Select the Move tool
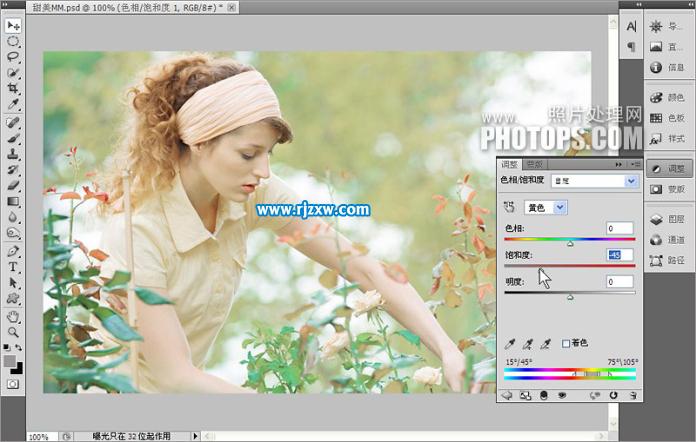Viewport: 696px width, 442px height. click(x=14, y=25)
